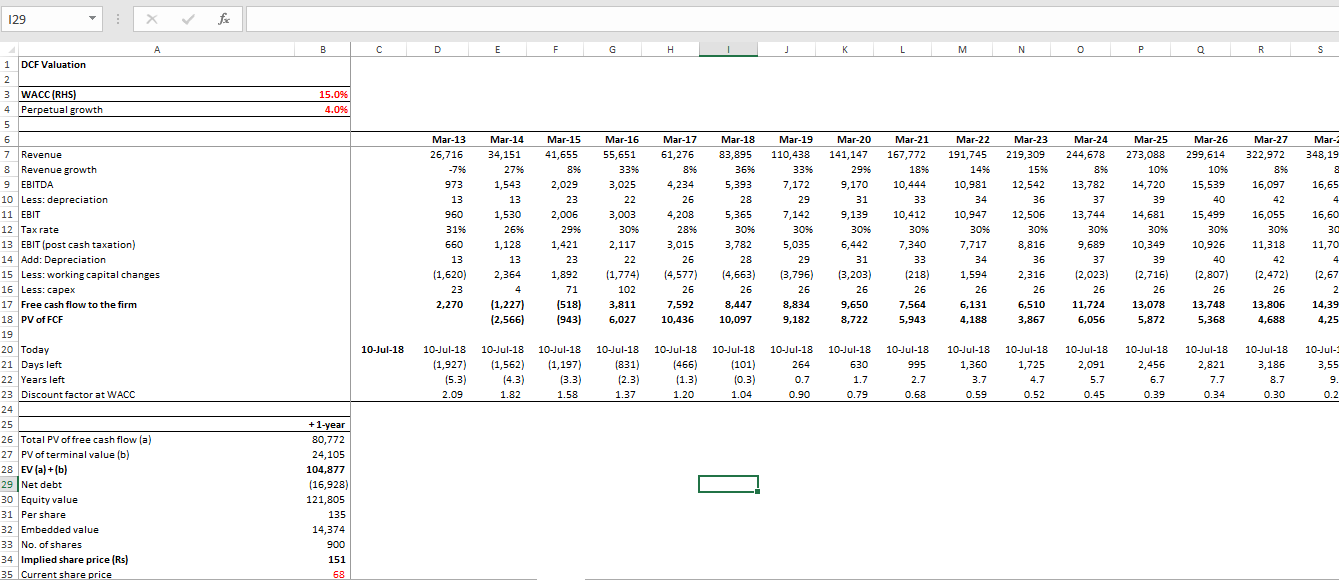
Task: Select column D header
Action: point(439,48)
